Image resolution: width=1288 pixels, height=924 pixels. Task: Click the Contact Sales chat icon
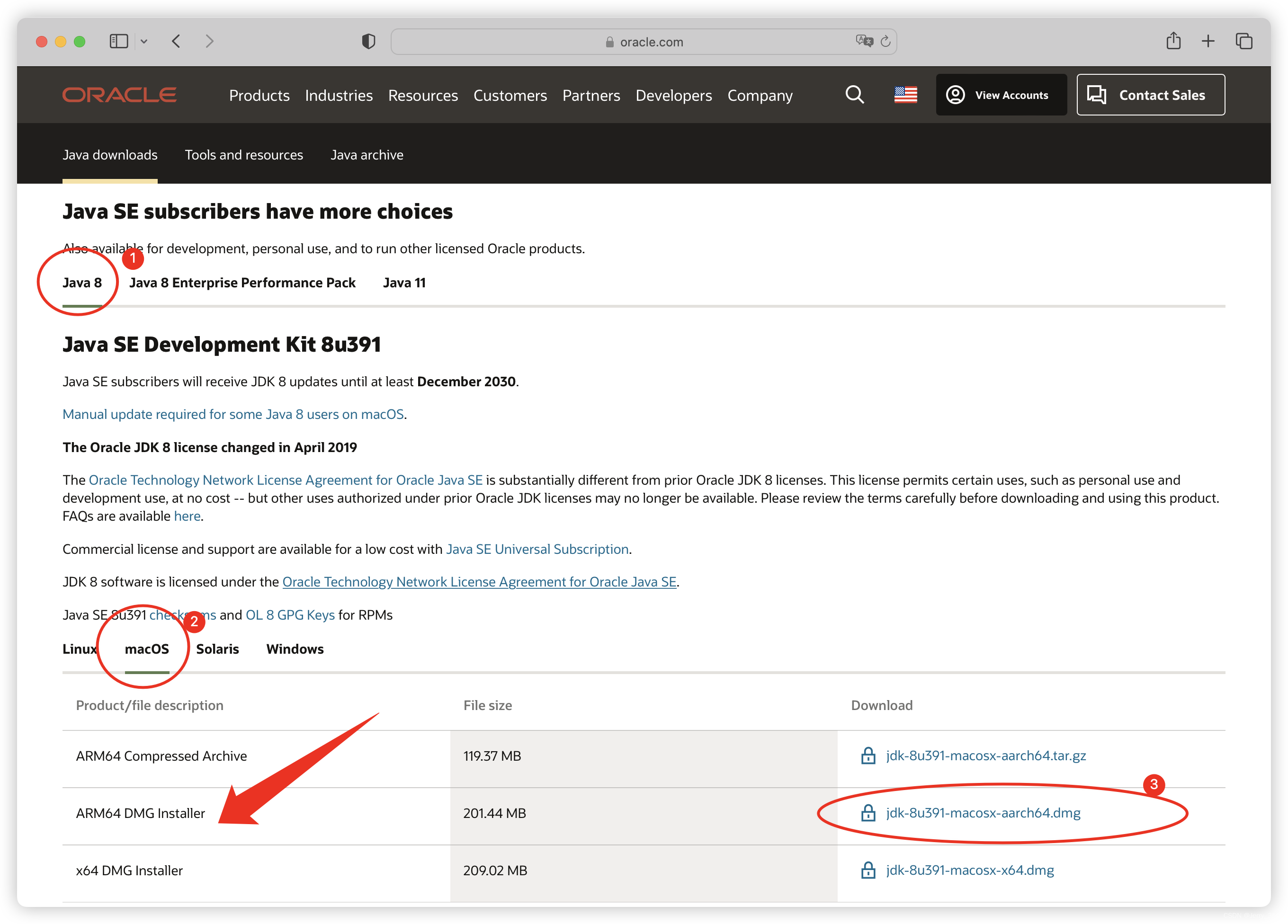click(x=1097, y=95)
